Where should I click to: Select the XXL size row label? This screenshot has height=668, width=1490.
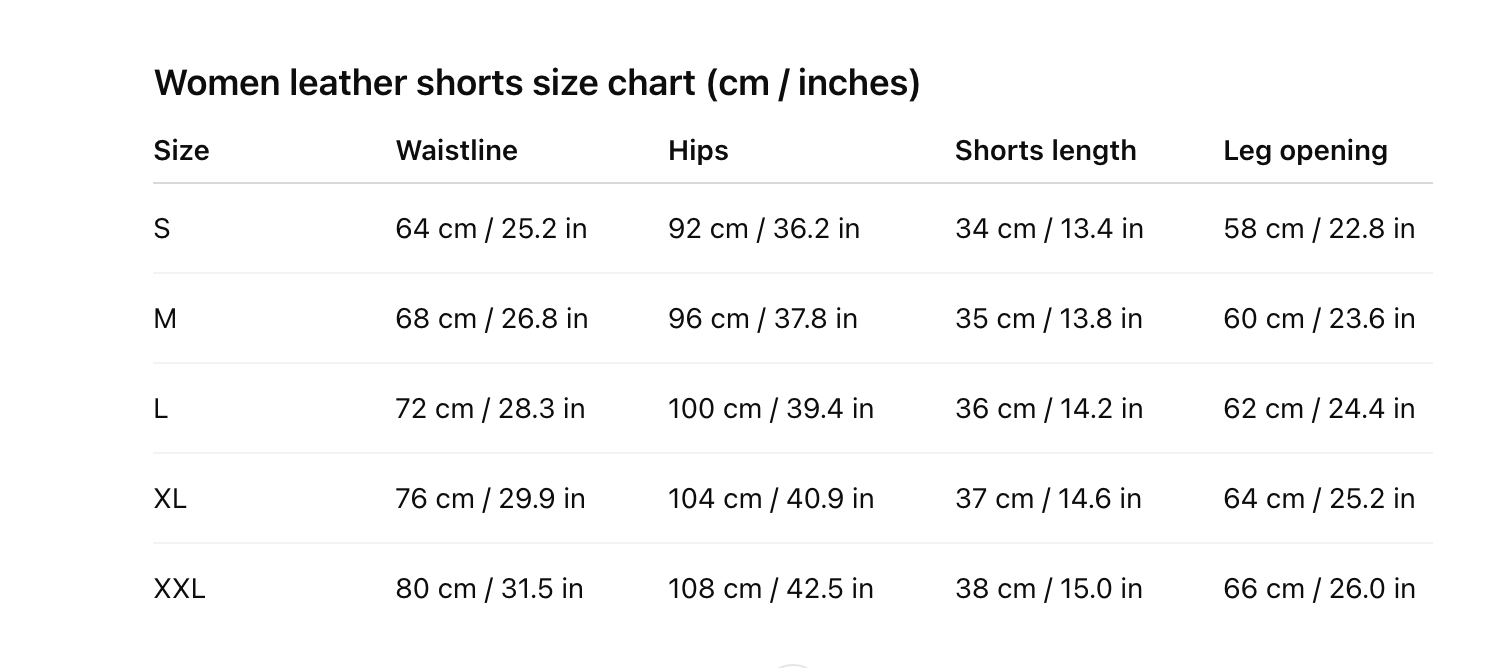coord(179,588)
